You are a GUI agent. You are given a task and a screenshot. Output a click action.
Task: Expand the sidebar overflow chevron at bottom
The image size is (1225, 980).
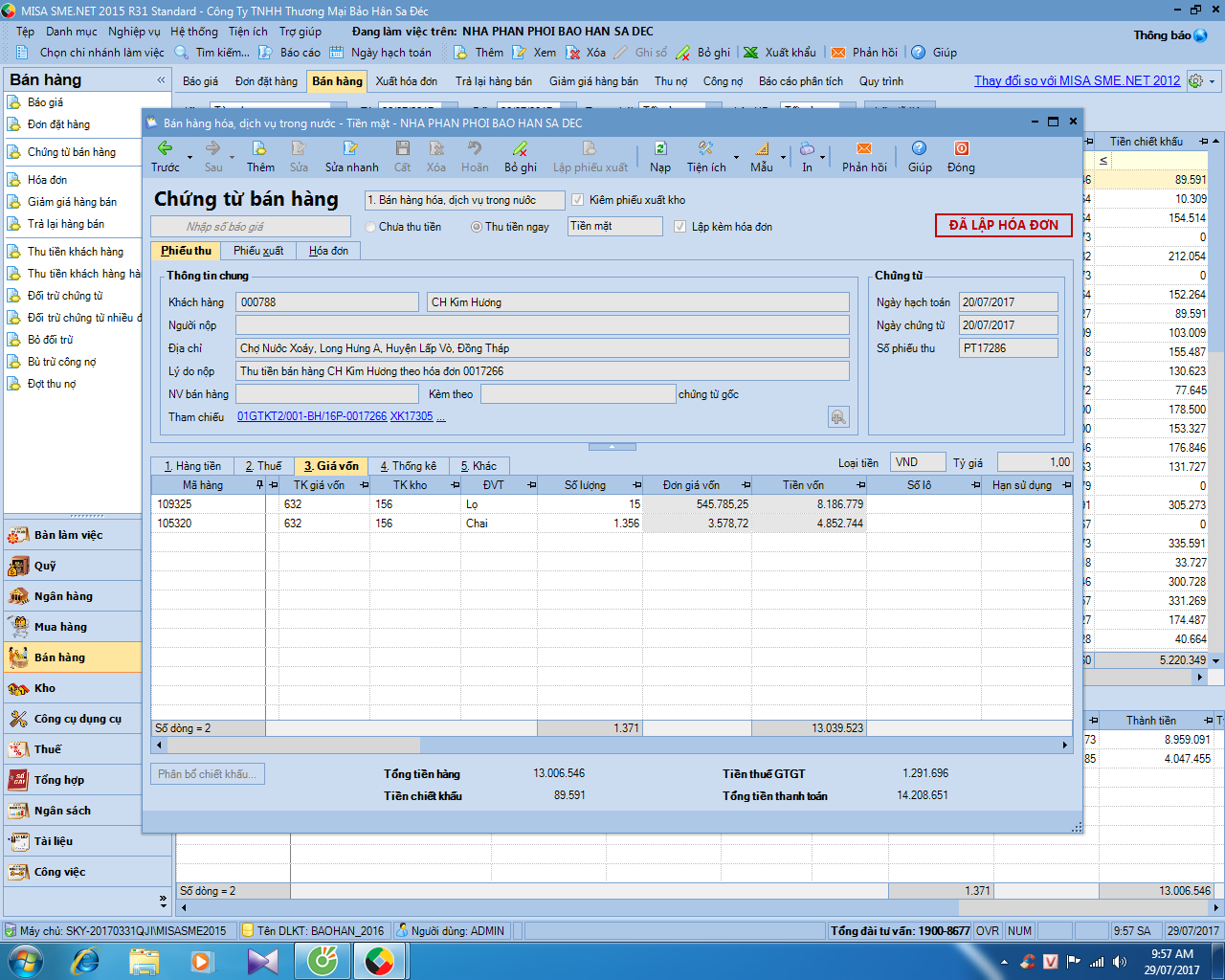(163, 900)
